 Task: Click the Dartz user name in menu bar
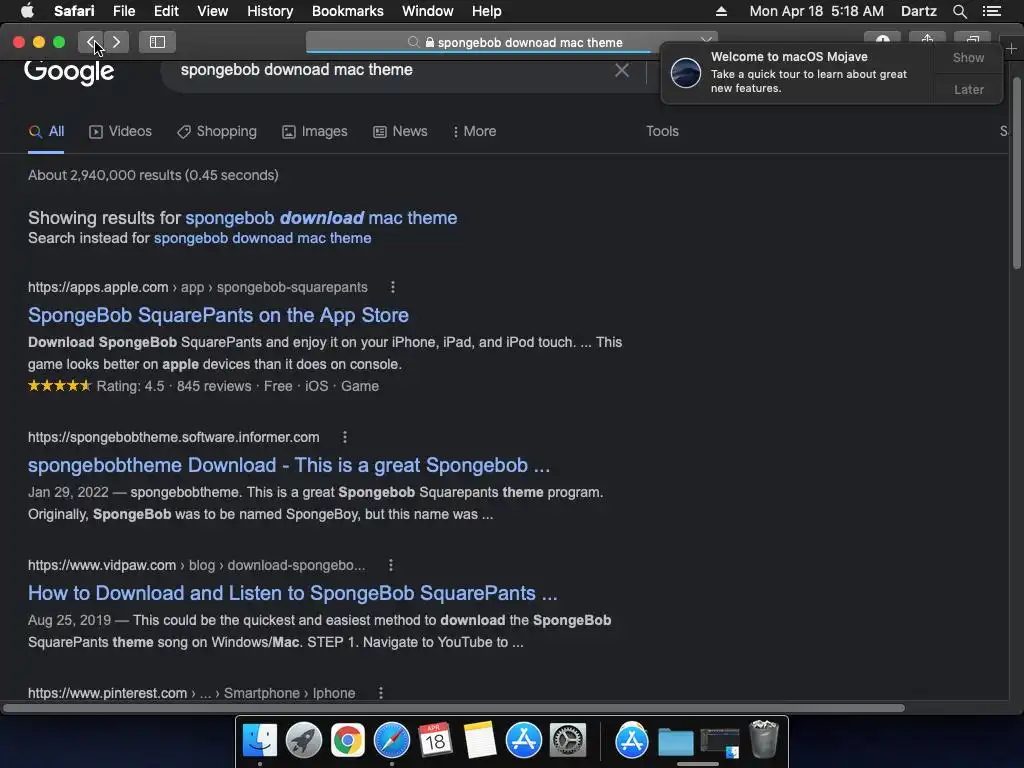click(918, 11)
